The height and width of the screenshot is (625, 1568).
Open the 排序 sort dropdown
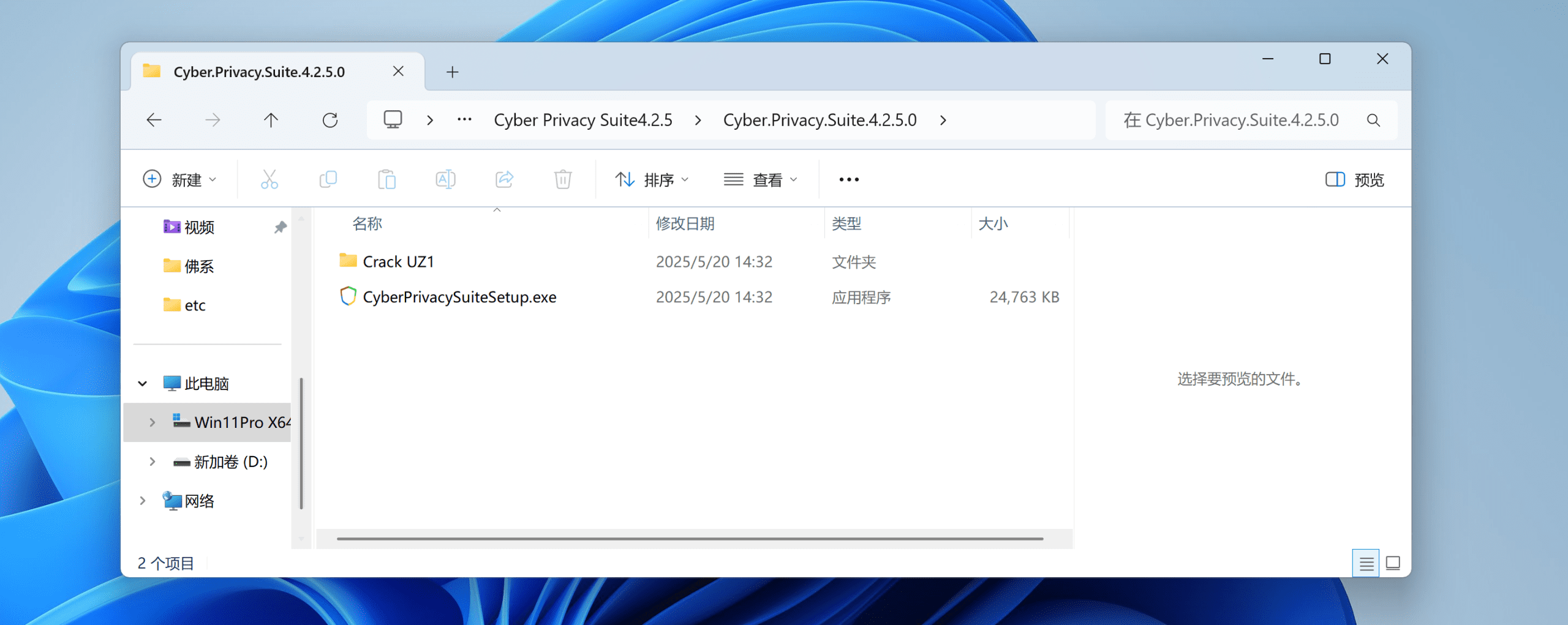[652, 179]
